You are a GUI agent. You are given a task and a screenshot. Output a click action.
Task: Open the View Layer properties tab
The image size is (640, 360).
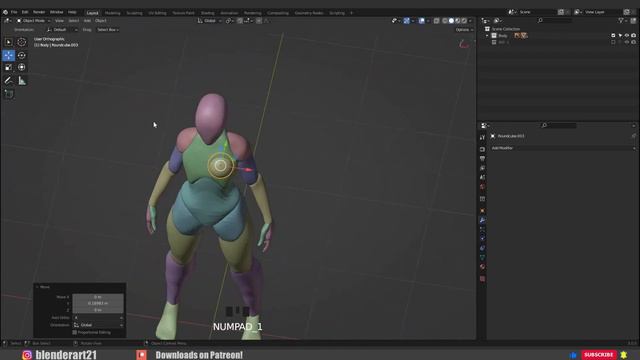coord(482,168)
